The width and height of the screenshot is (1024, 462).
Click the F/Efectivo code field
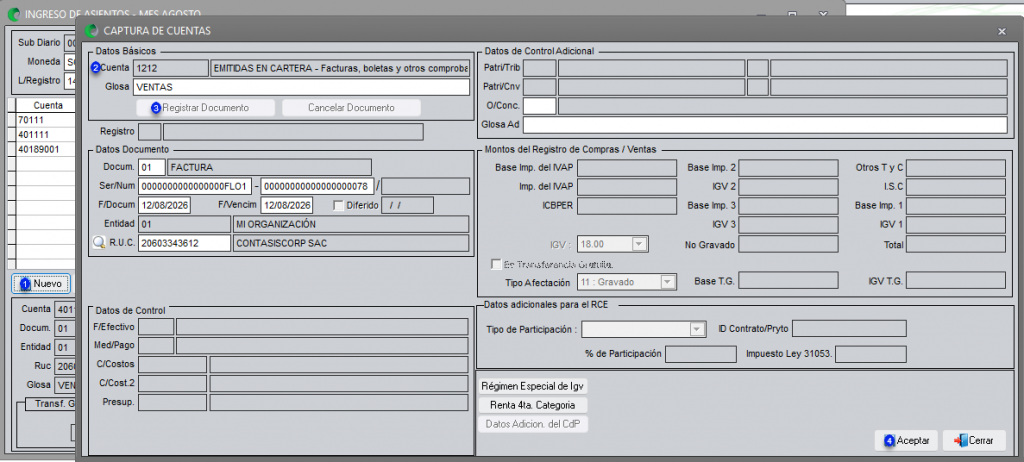[157, 327]
